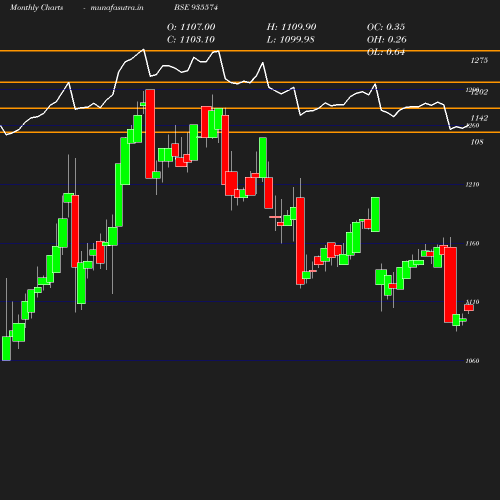The height and width of the screenshot is (500, 500).
Task: Click the last red candle at chart's right end
Action: point(469,308)
